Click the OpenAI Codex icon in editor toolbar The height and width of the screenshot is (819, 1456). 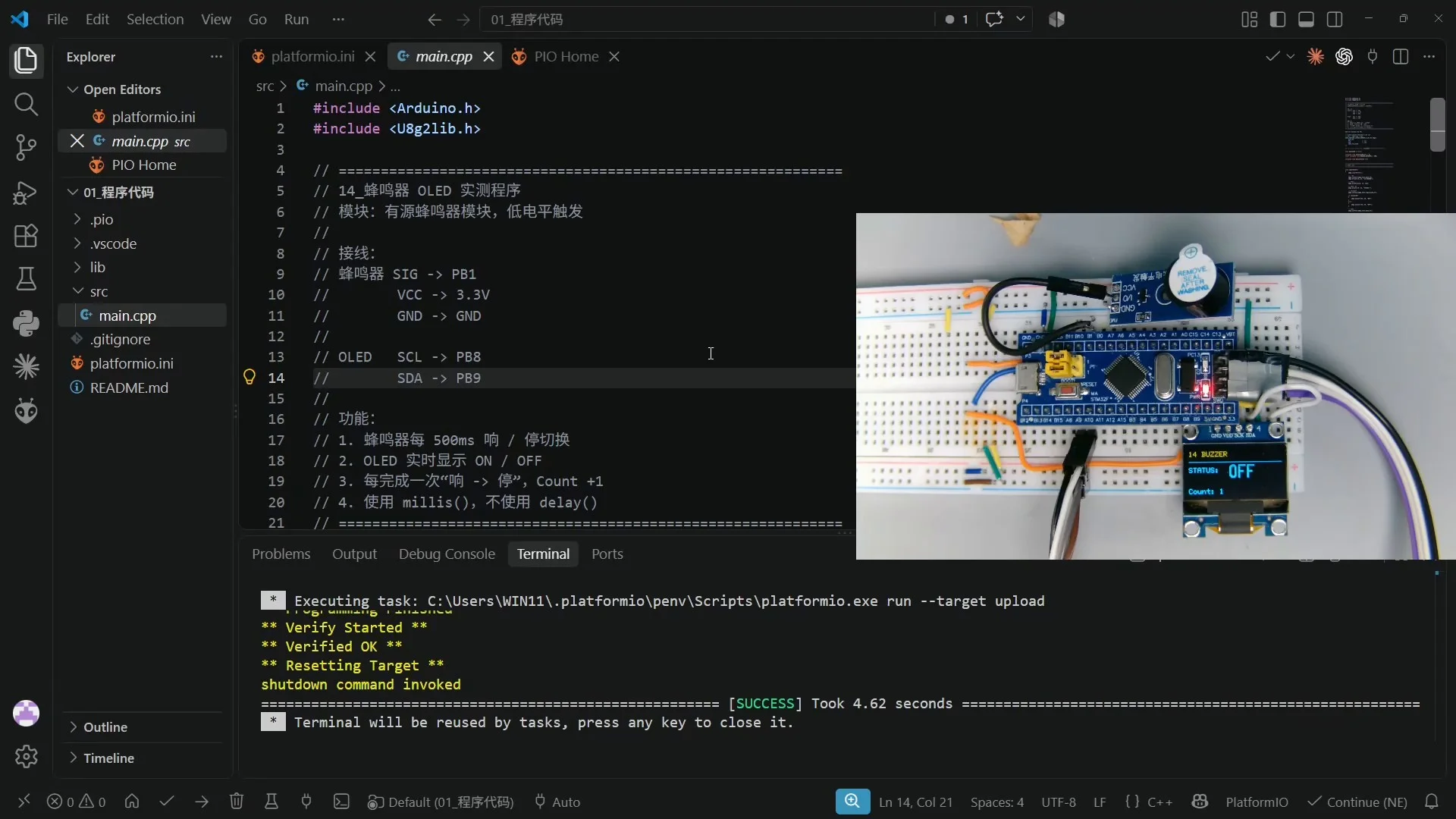tap(1344, 57)
